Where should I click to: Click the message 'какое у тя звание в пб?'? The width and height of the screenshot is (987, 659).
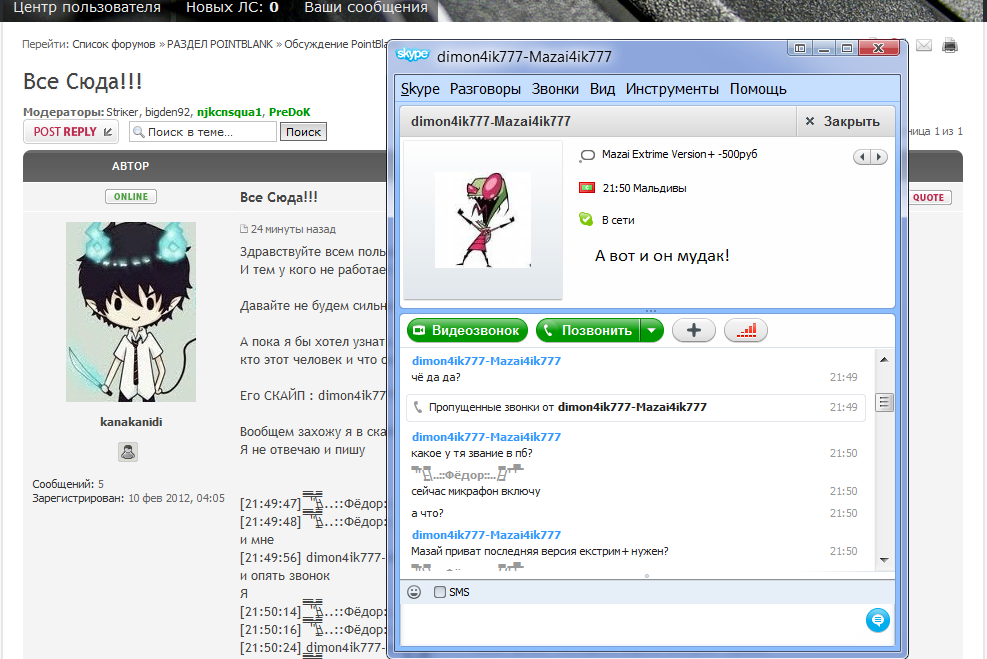click(x=471, y=453)
